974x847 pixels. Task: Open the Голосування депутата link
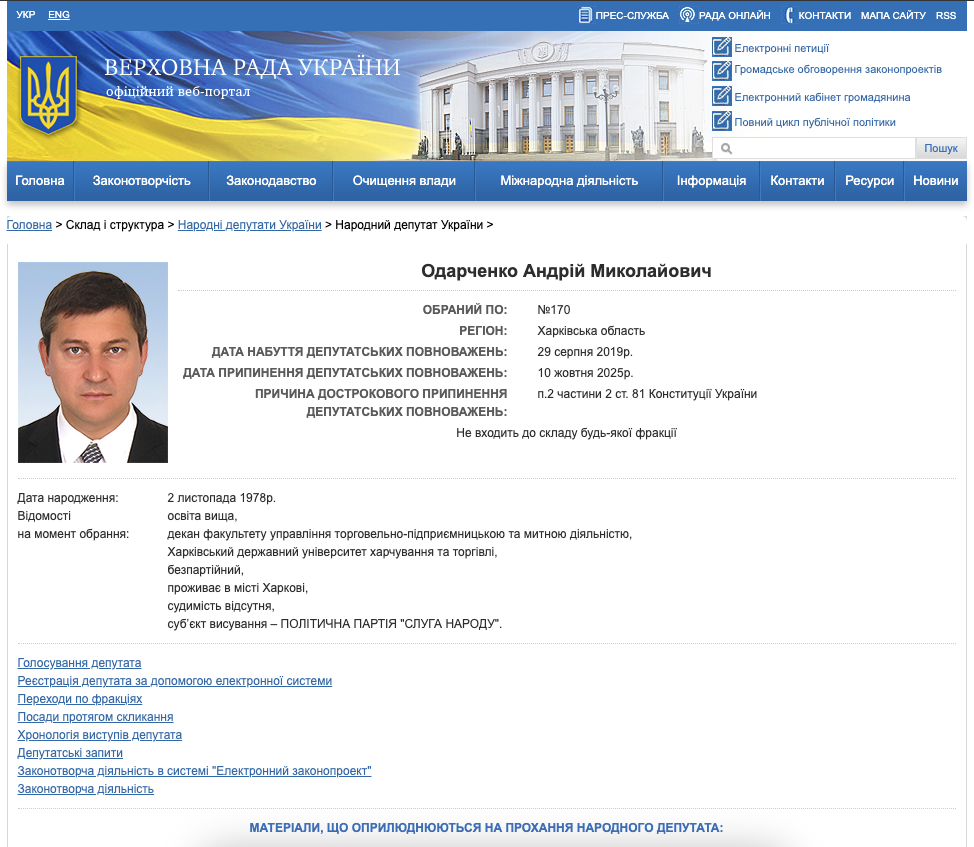pos(79,663)
